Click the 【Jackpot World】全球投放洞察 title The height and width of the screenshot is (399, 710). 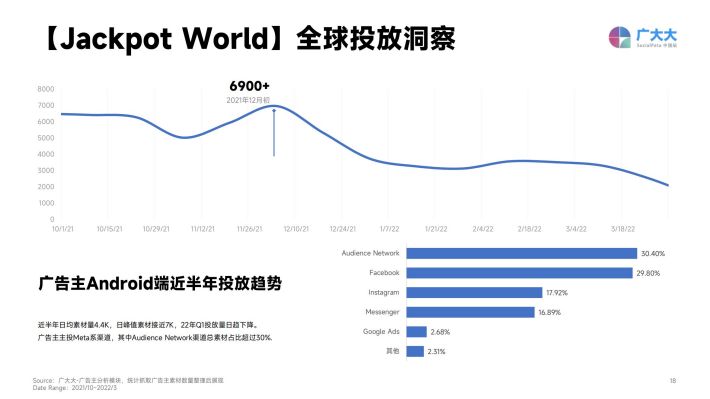(249, 38)
